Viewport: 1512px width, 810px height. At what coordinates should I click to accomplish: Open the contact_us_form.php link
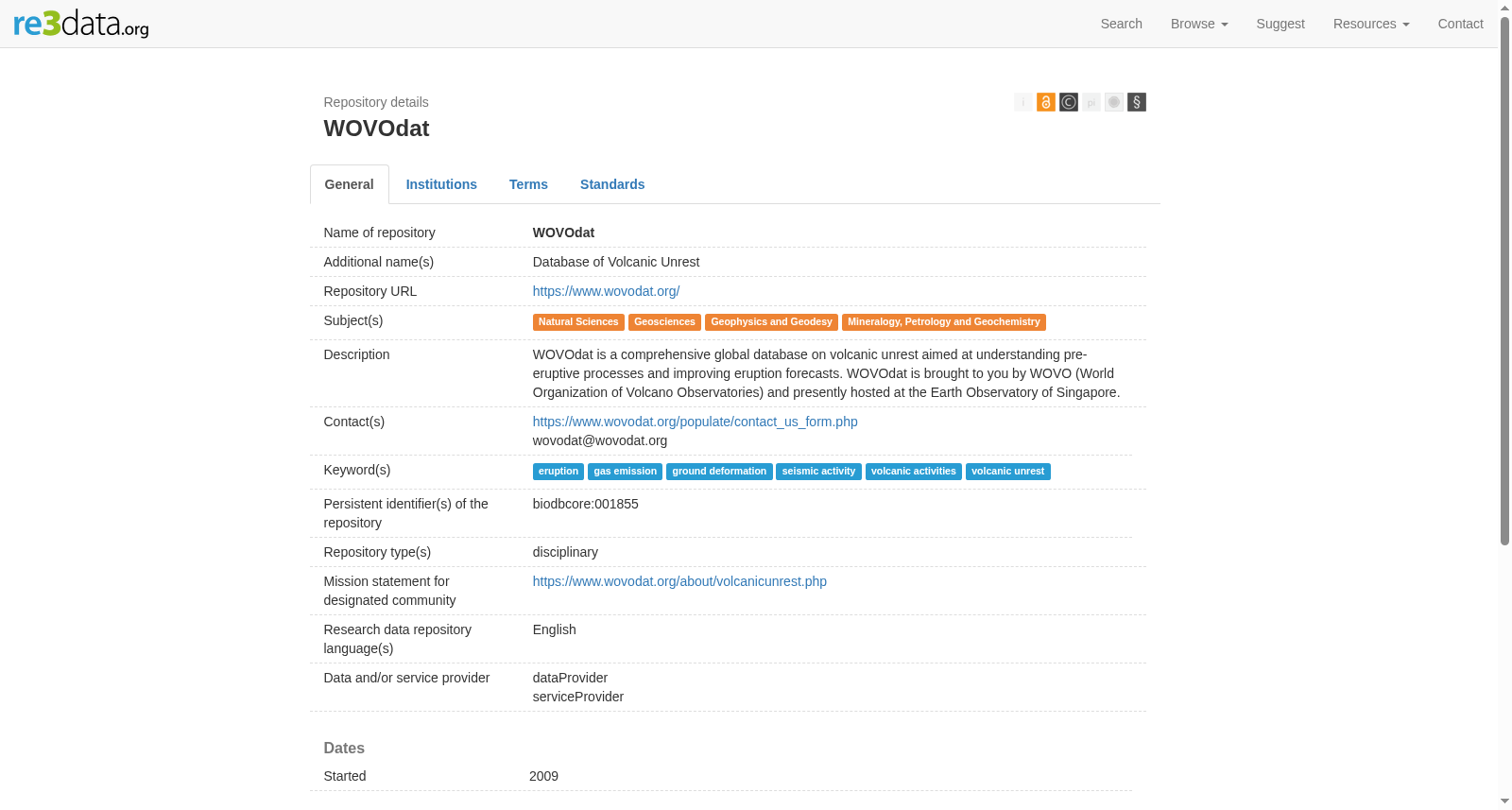(x=696, y=422)
